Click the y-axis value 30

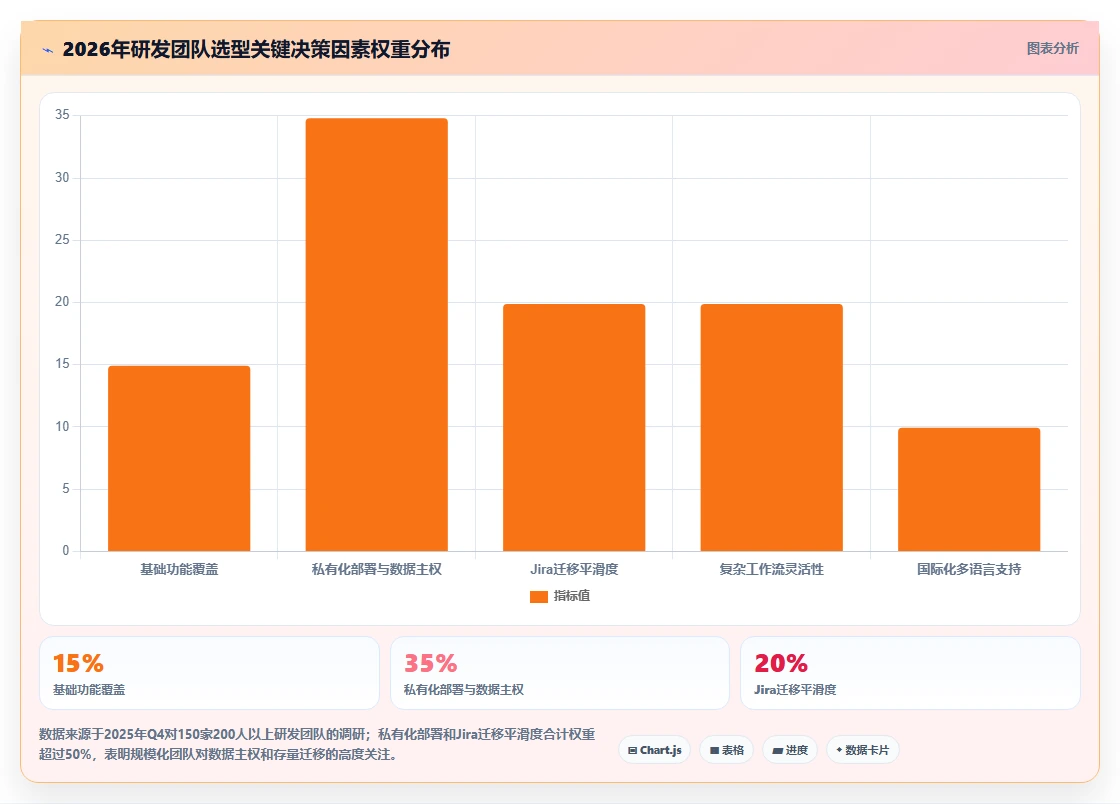pyautogui.click(x=62, y=177)
